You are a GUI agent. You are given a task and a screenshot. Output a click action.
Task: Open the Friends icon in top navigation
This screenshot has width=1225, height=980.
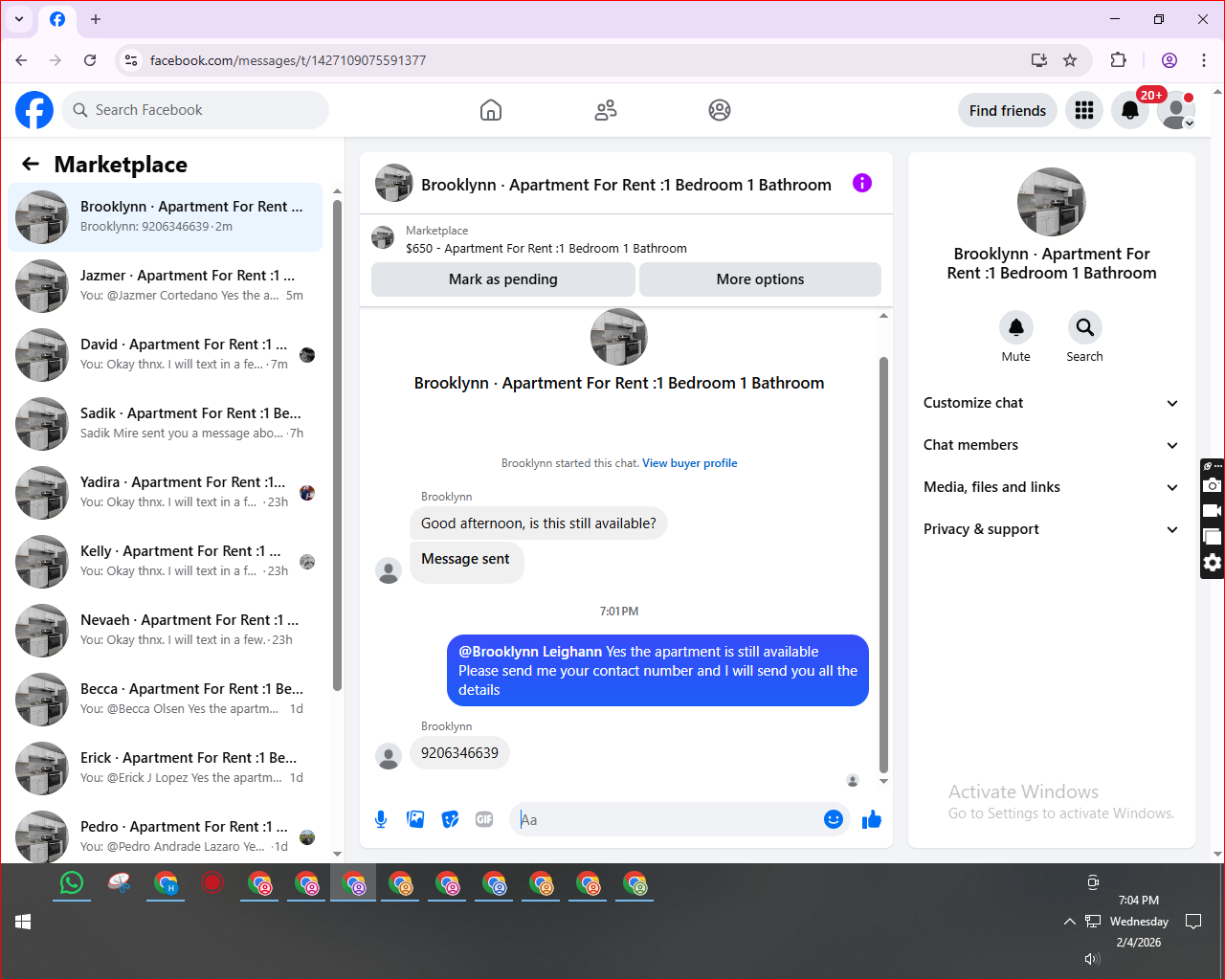coord(606,110)
